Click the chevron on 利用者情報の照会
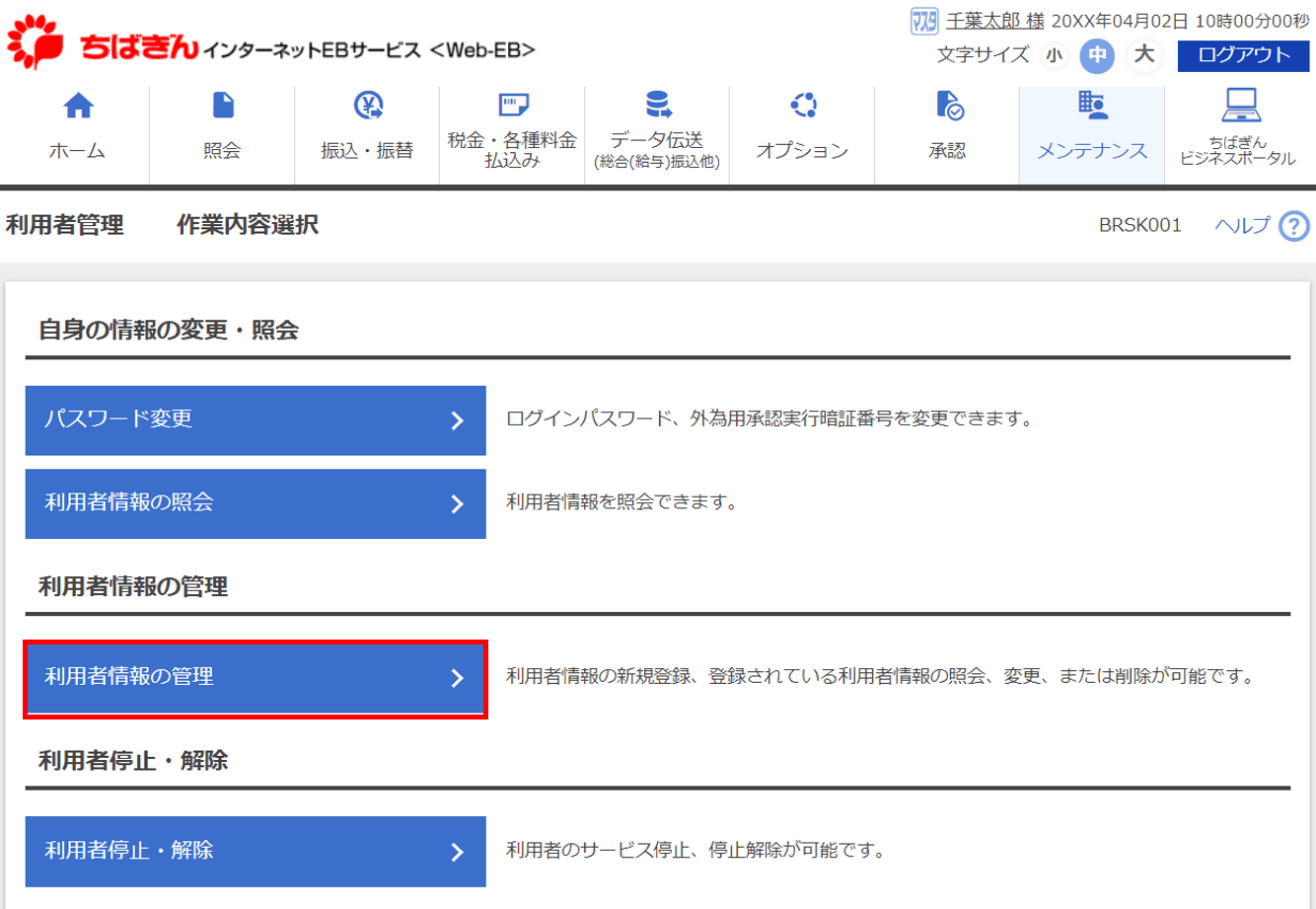 click(457, 504)
